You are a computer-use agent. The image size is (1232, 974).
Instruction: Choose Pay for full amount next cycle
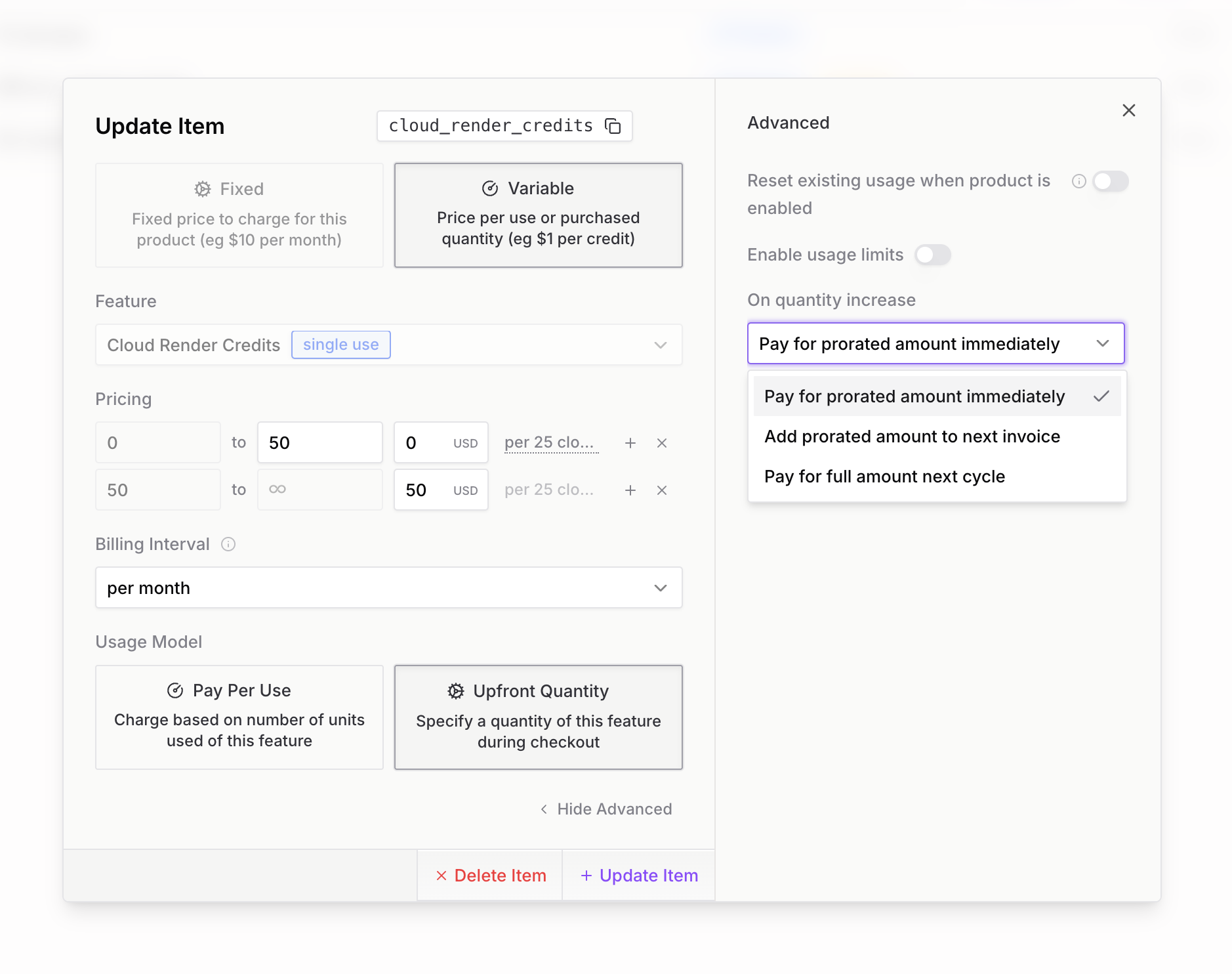click(x=884, y=476)
